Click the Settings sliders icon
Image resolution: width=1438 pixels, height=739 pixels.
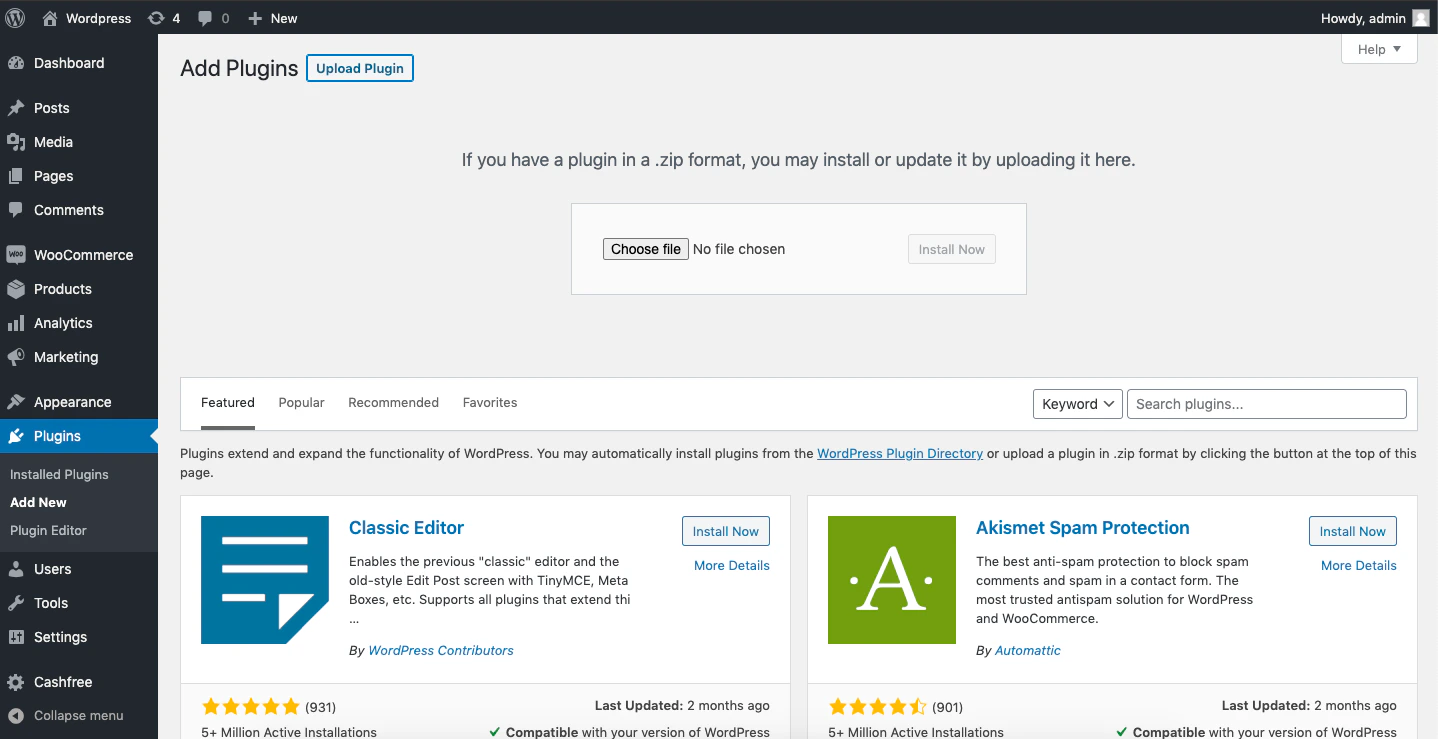coord(15,637)
